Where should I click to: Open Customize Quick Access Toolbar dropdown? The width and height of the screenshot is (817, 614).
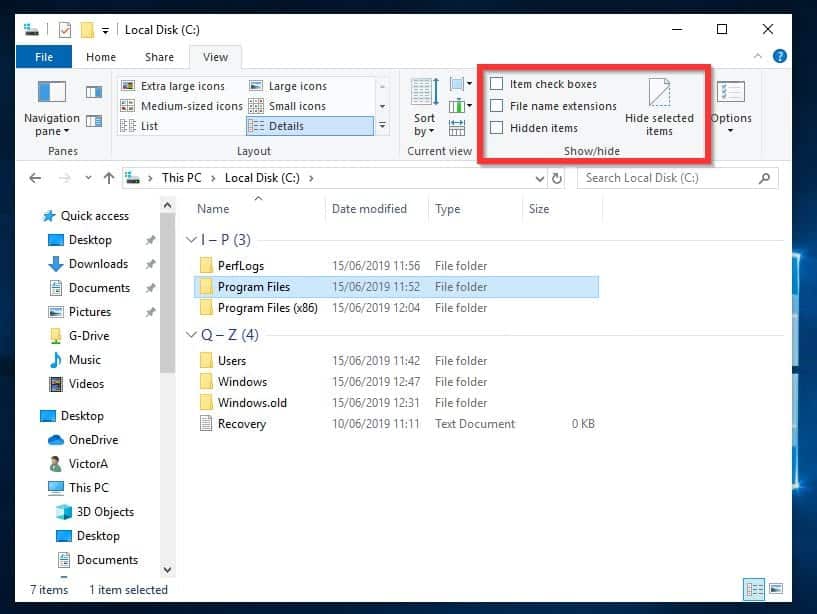pyautogui.click(x=105, y=31)
